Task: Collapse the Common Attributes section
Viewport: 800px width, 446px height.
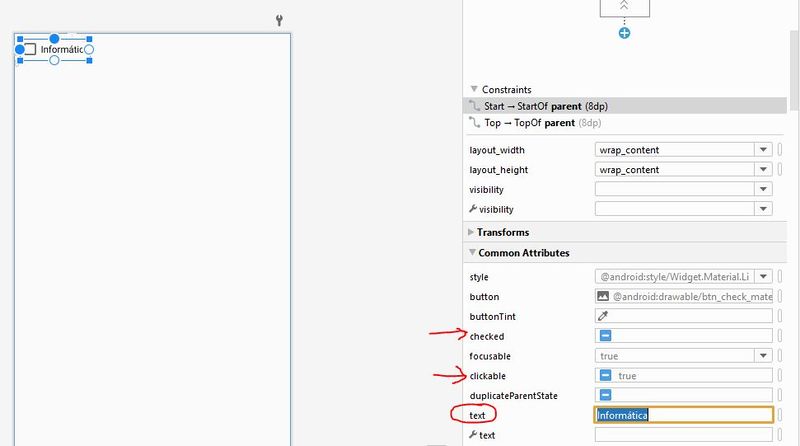Action: [472, 252]
